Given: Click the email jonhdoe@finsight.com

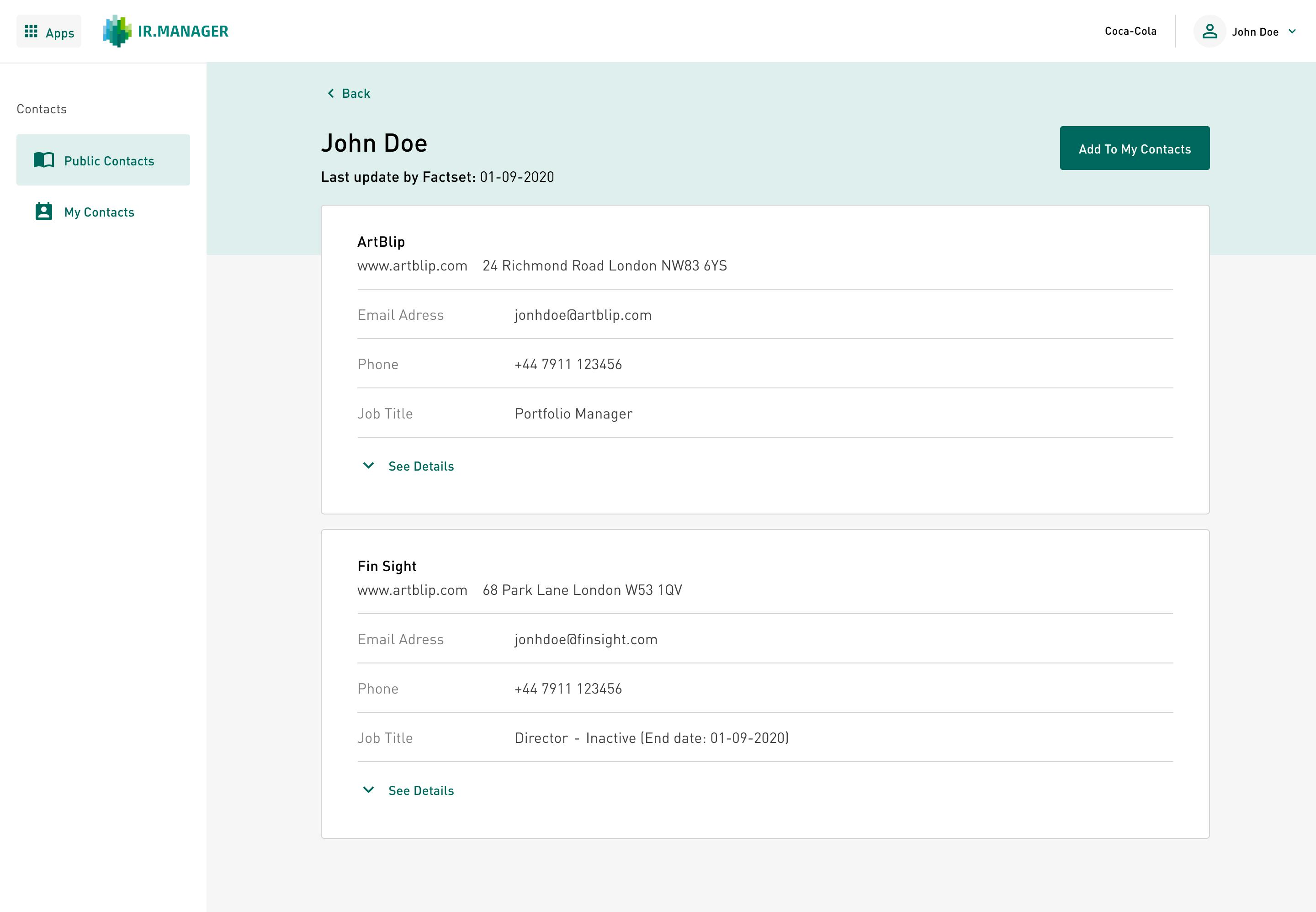Looking at the screenshot, I should [x=586, y=639].
